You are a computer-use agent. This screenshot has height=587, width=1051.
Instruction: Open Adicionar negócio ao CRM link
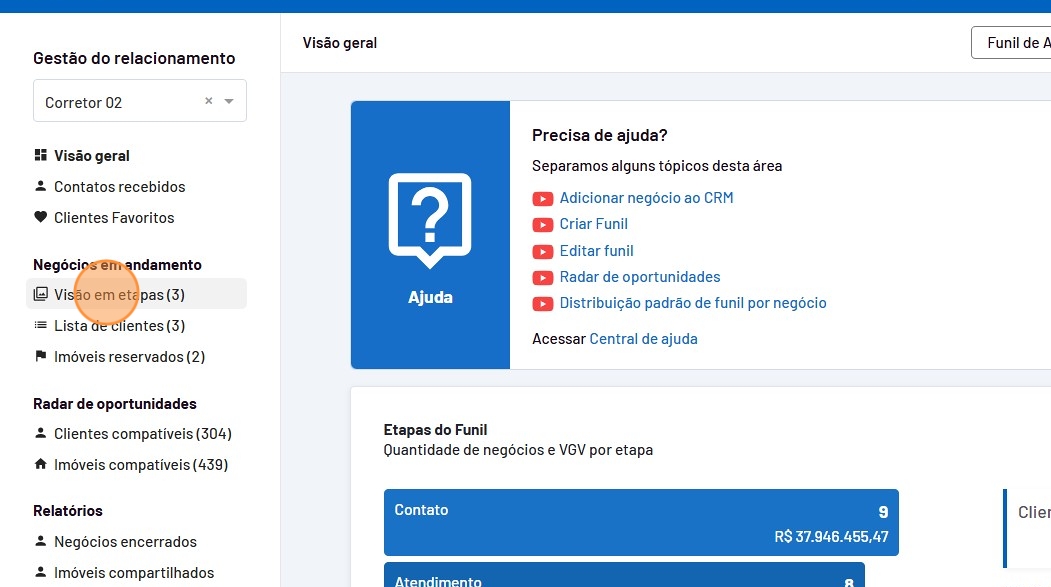point(646,198)
